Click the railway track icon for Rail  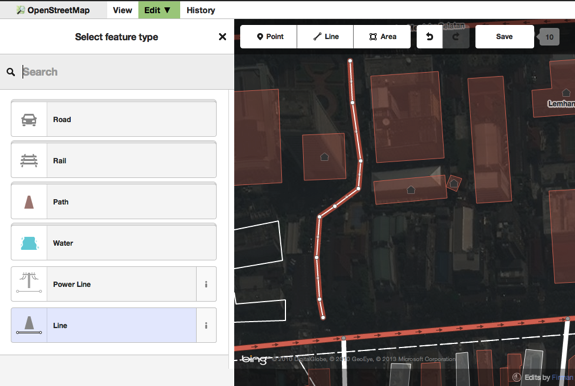point(29,161)
